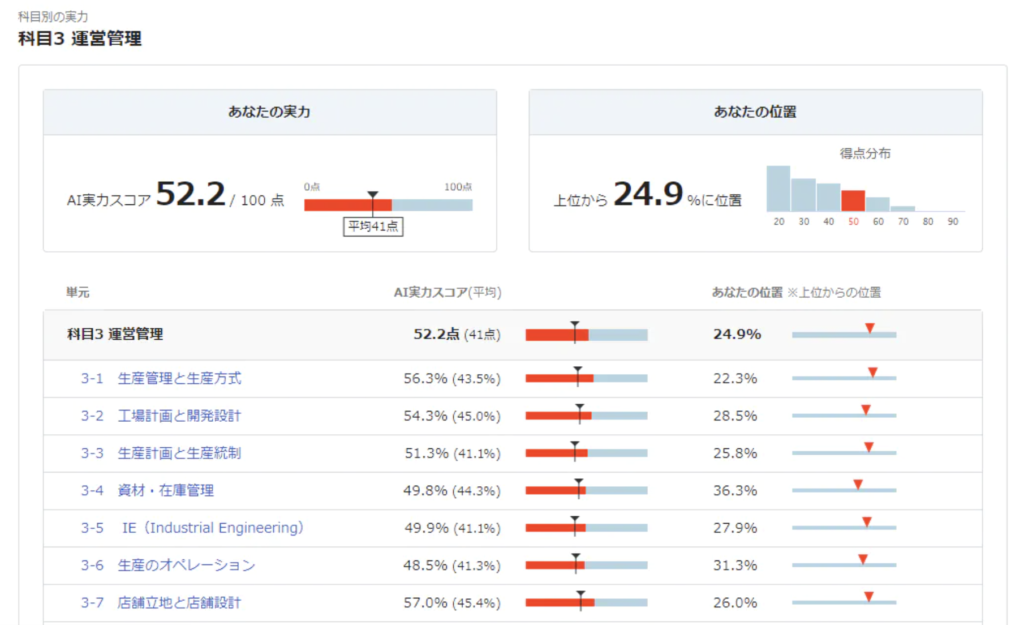
Task: Click the あなたの実力 card header
Action: [x=269, y=113]
